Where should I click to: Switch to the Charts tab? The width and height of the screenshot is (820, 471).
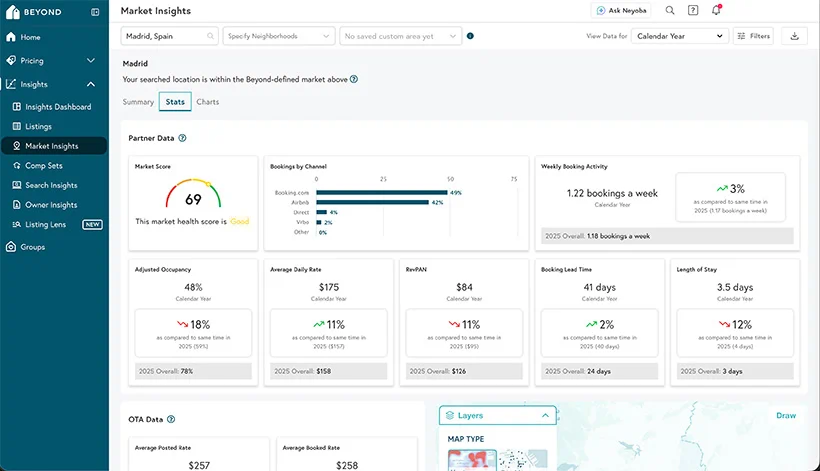click(208, 102)
